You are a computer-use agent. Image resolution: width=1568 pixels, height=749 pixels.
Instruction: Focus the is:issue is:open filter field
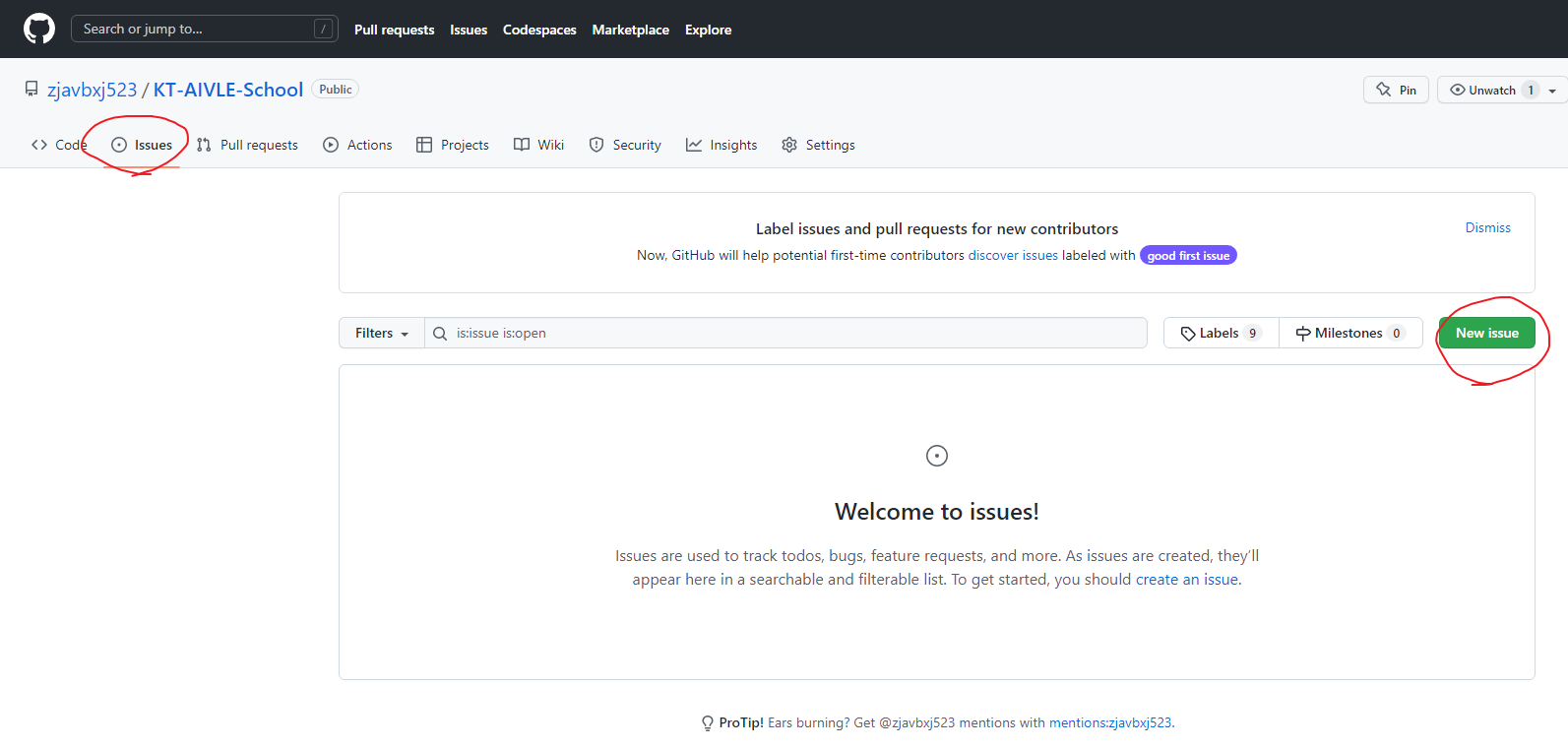(x=785, y=333)
